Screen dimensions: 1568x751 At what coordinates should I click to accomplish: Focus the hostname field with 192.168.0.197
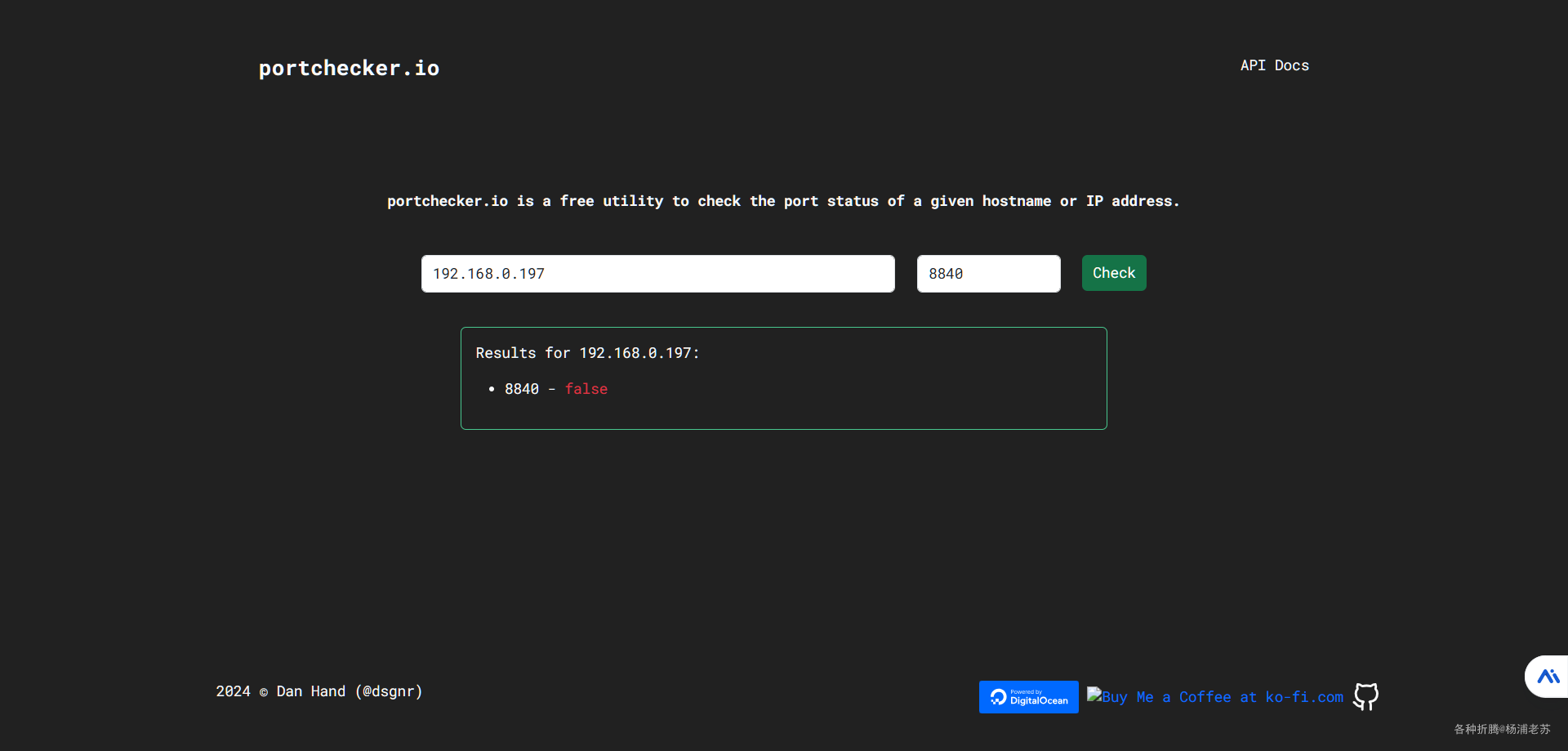[x=658, y=274]
